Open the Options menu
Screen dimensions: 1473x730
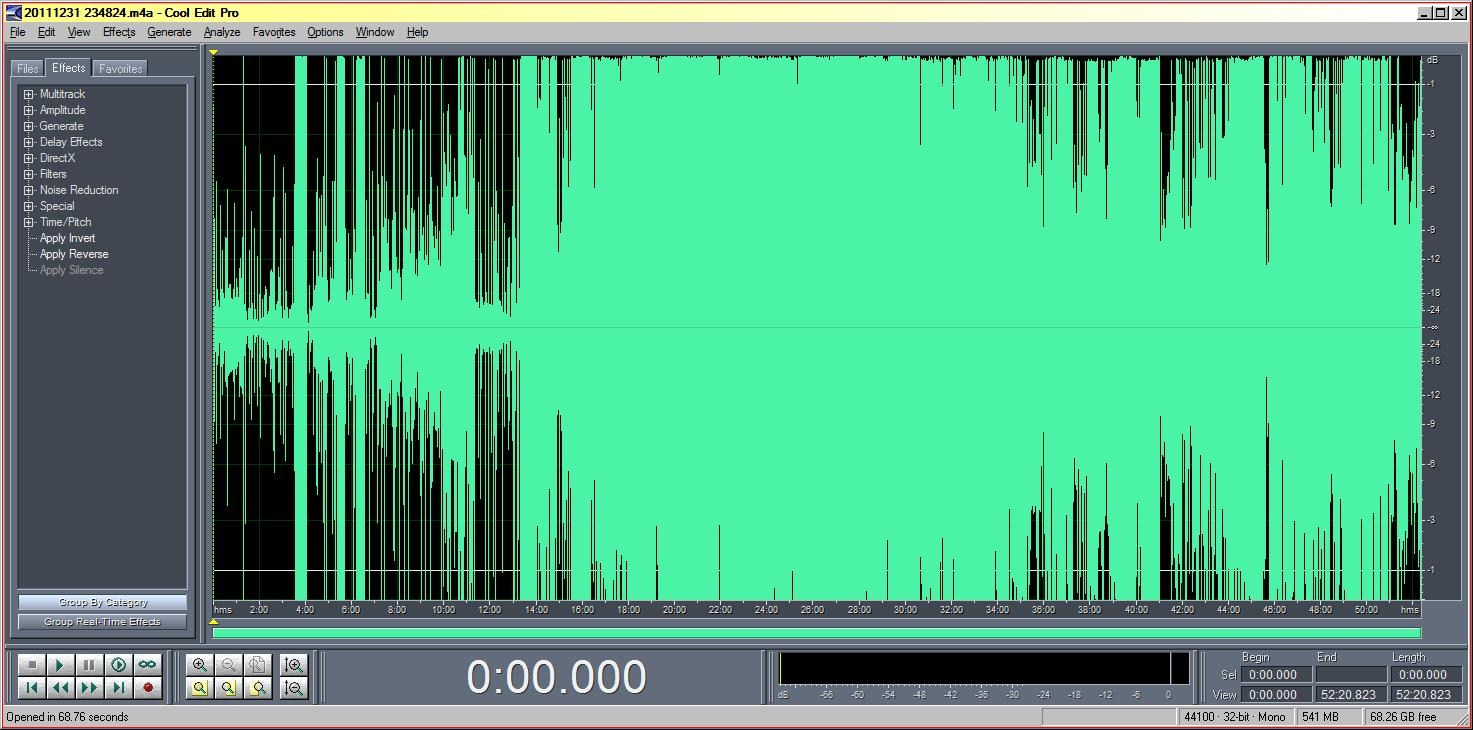(x=325, y=32)
